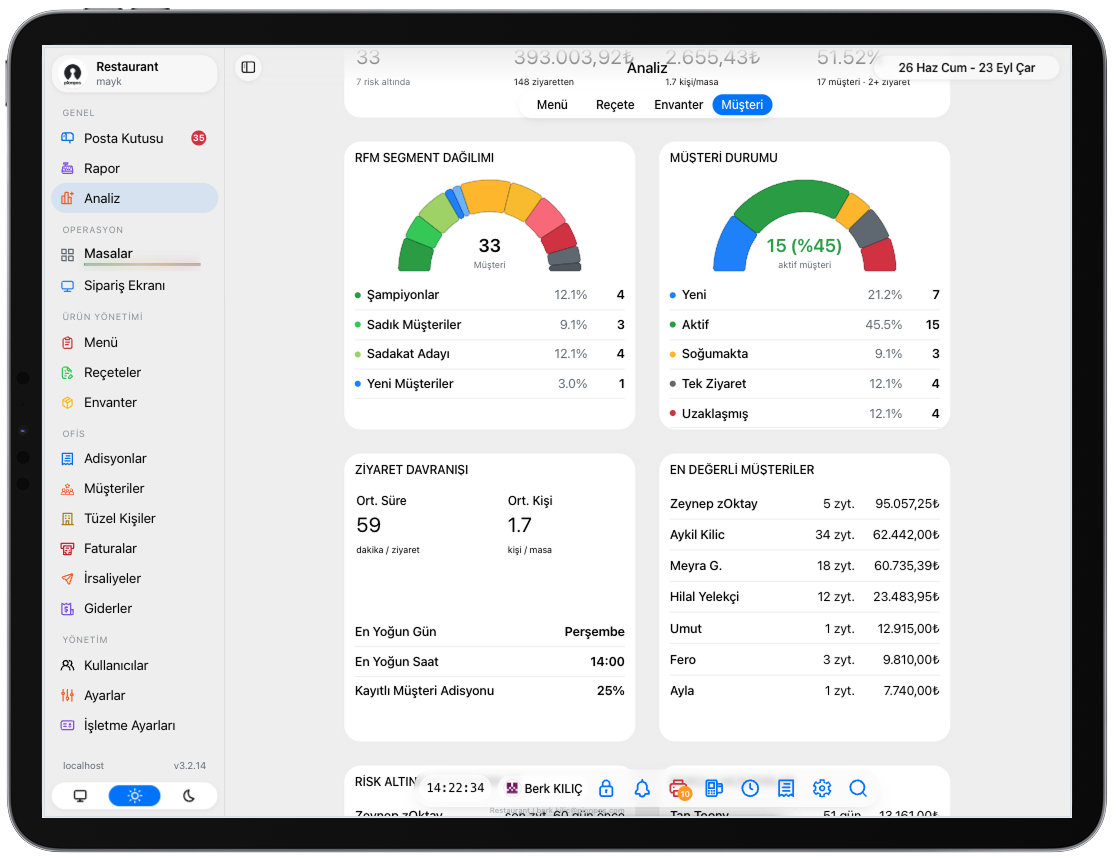Open the printer queue icon with badge
1114x862 pixels.
click(x=679, y=789)
